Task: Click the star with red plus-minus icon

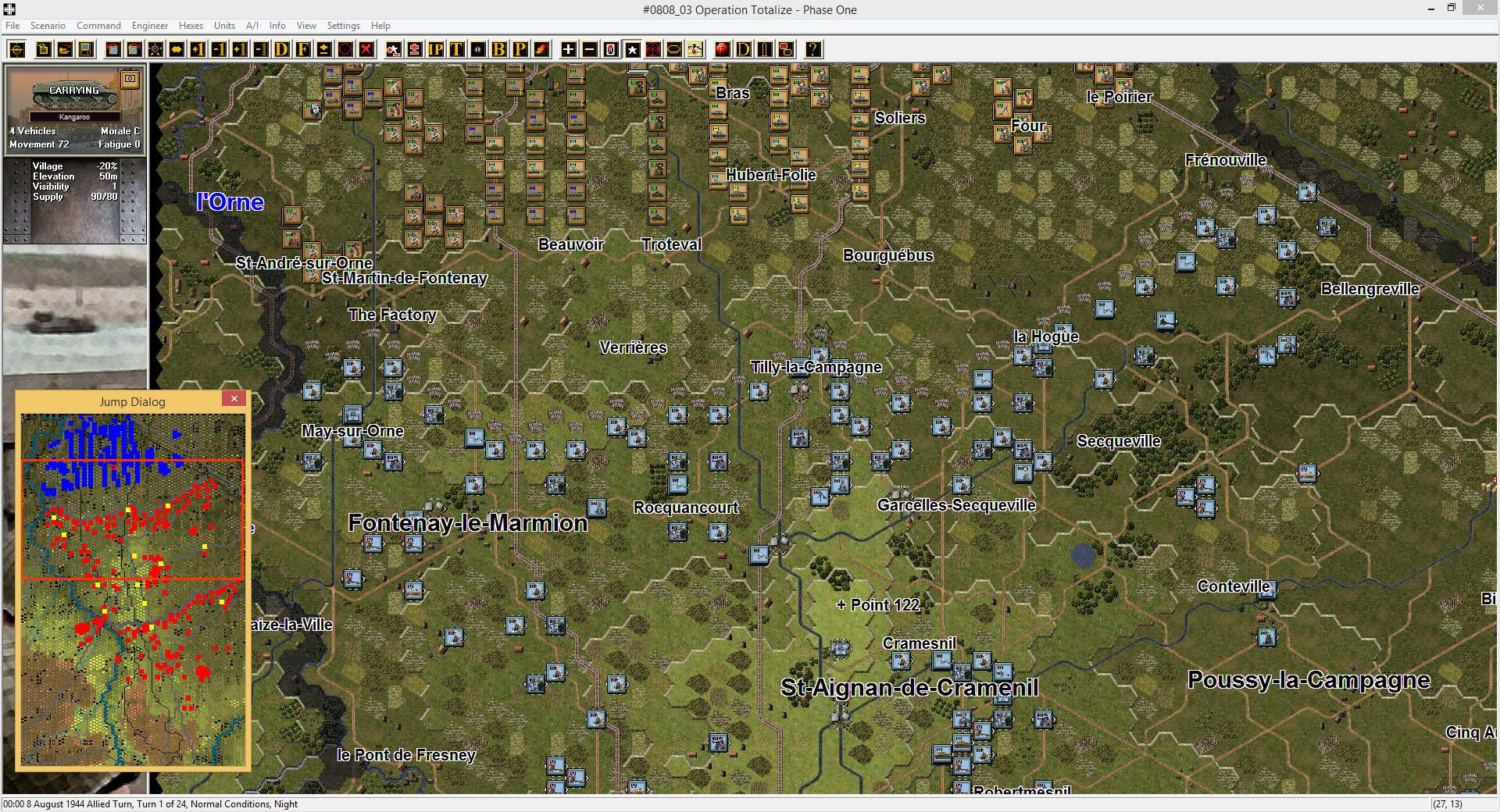Action: pos(394,50)
